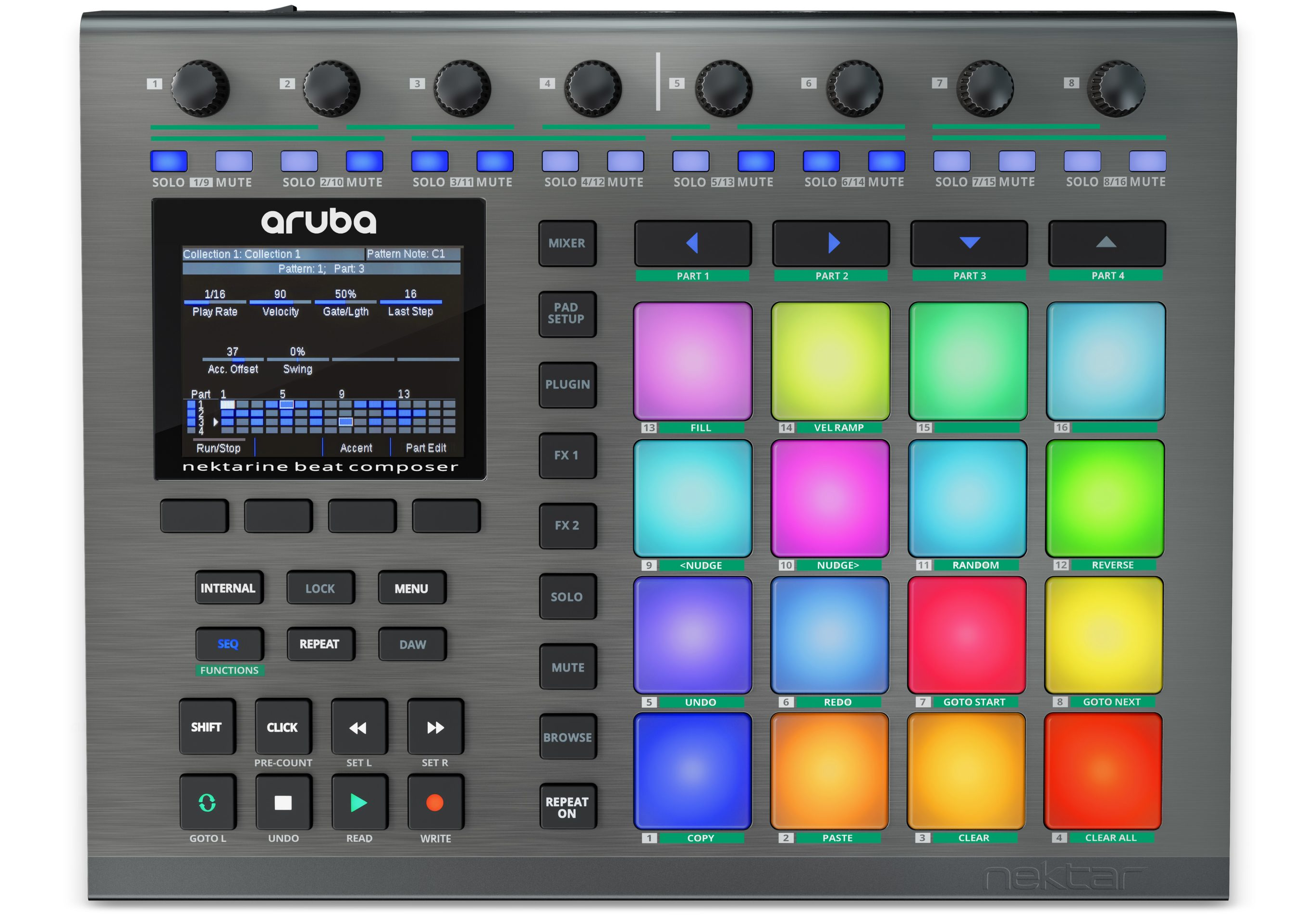Click soft button under Run/Stop
Screen dimensions: 1316x921
194,516
